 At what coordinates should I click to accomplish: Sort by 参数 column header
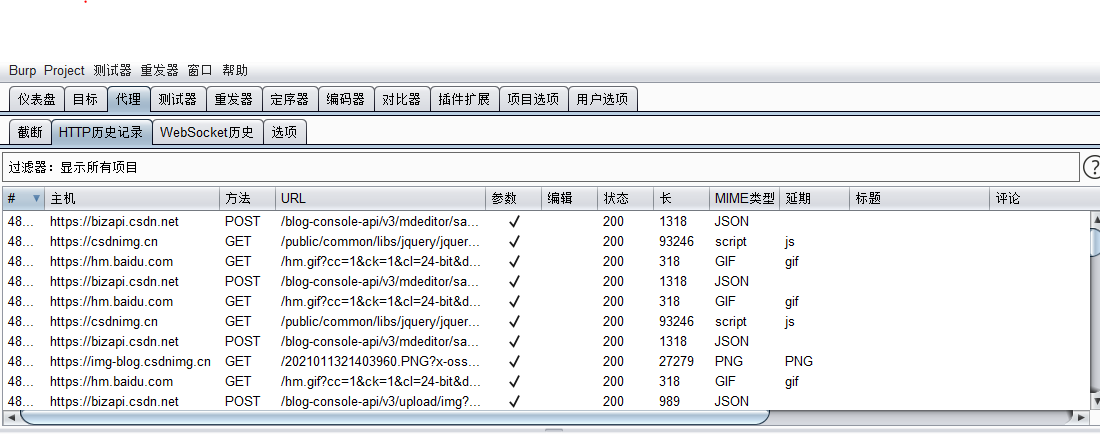point(514,198)
